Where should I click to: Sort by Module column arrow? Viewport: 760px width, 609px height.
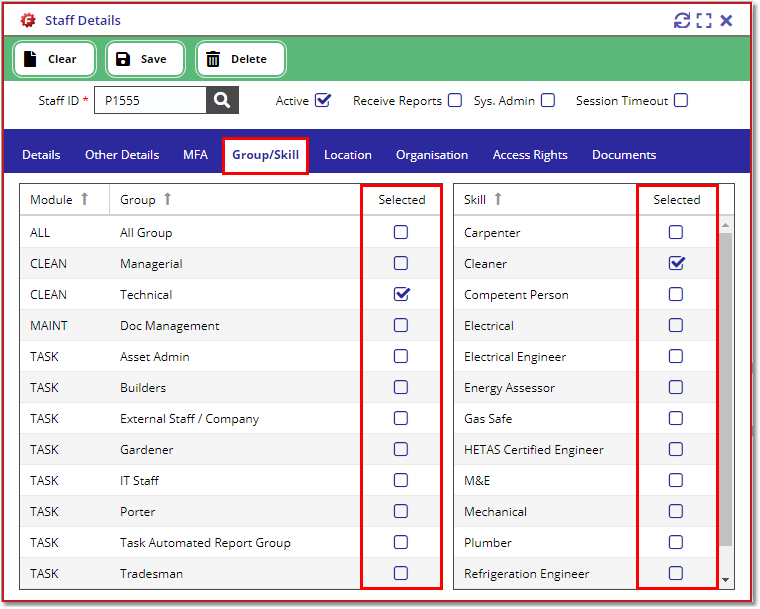84,199
